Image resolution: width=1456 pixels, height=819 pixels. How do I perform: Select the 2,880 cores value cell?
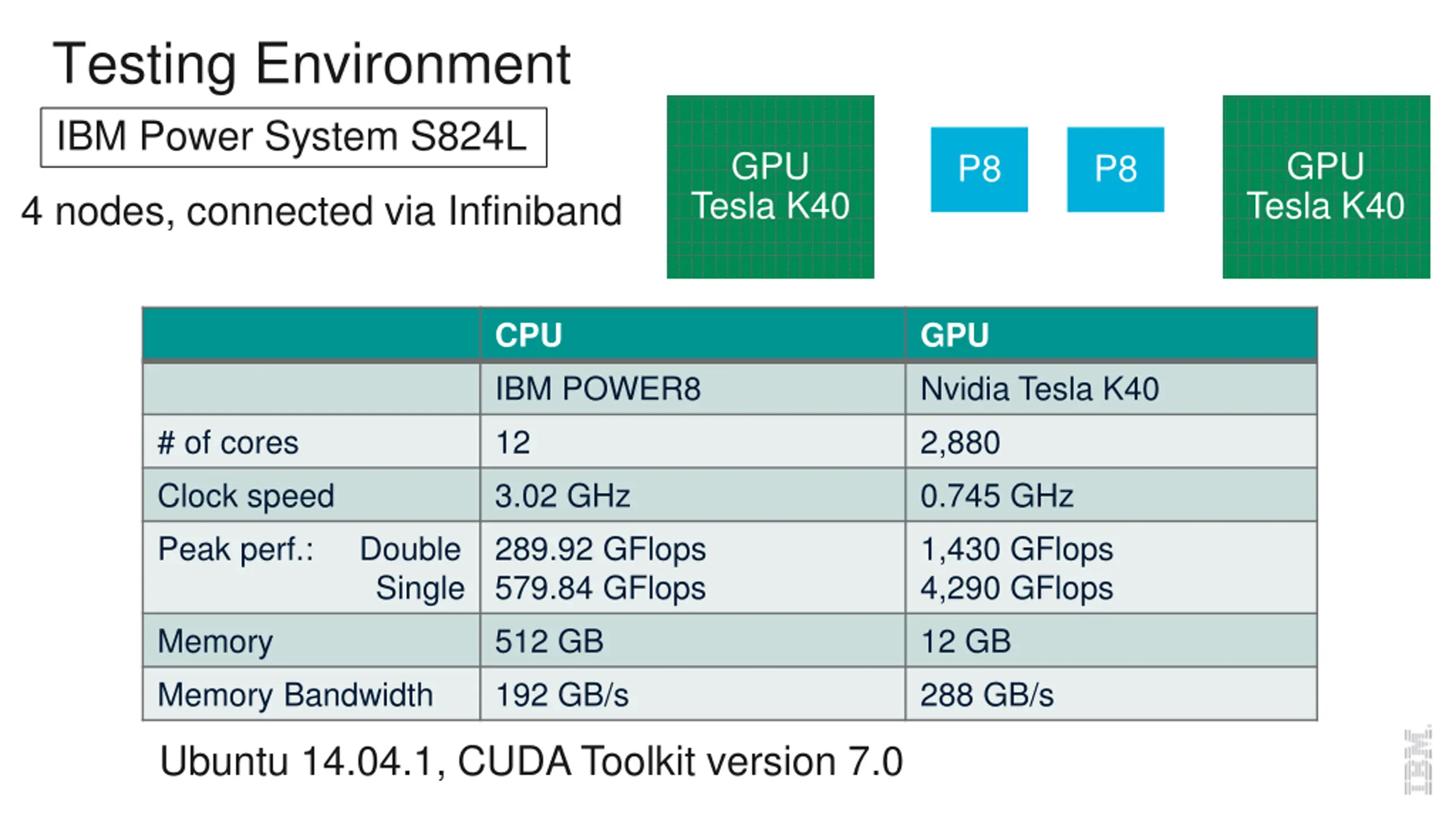(x=960, y=442)
